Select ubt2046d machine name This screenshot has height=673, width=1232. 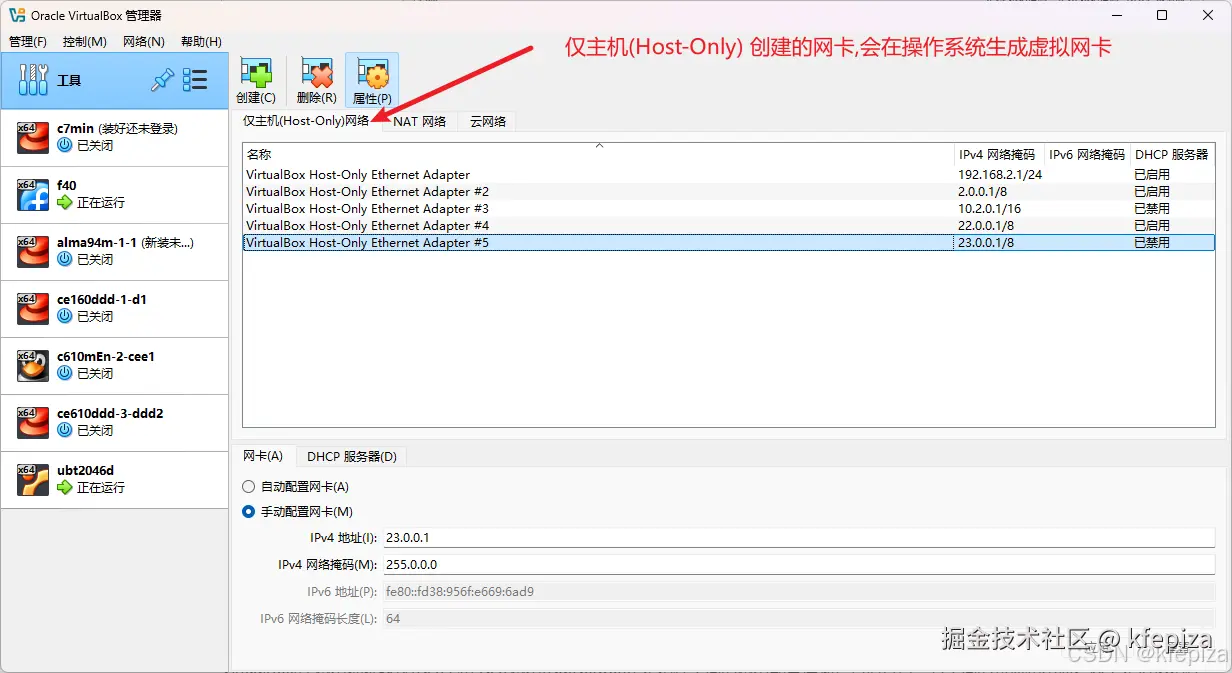click(x=86, y=470)
